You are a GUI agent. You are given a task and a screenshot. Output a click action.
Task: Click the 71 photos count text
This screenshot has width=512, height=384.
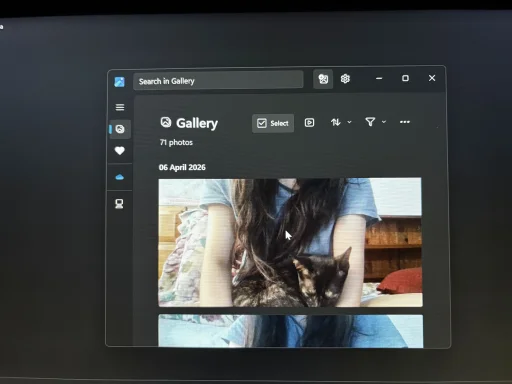point(176,142)
